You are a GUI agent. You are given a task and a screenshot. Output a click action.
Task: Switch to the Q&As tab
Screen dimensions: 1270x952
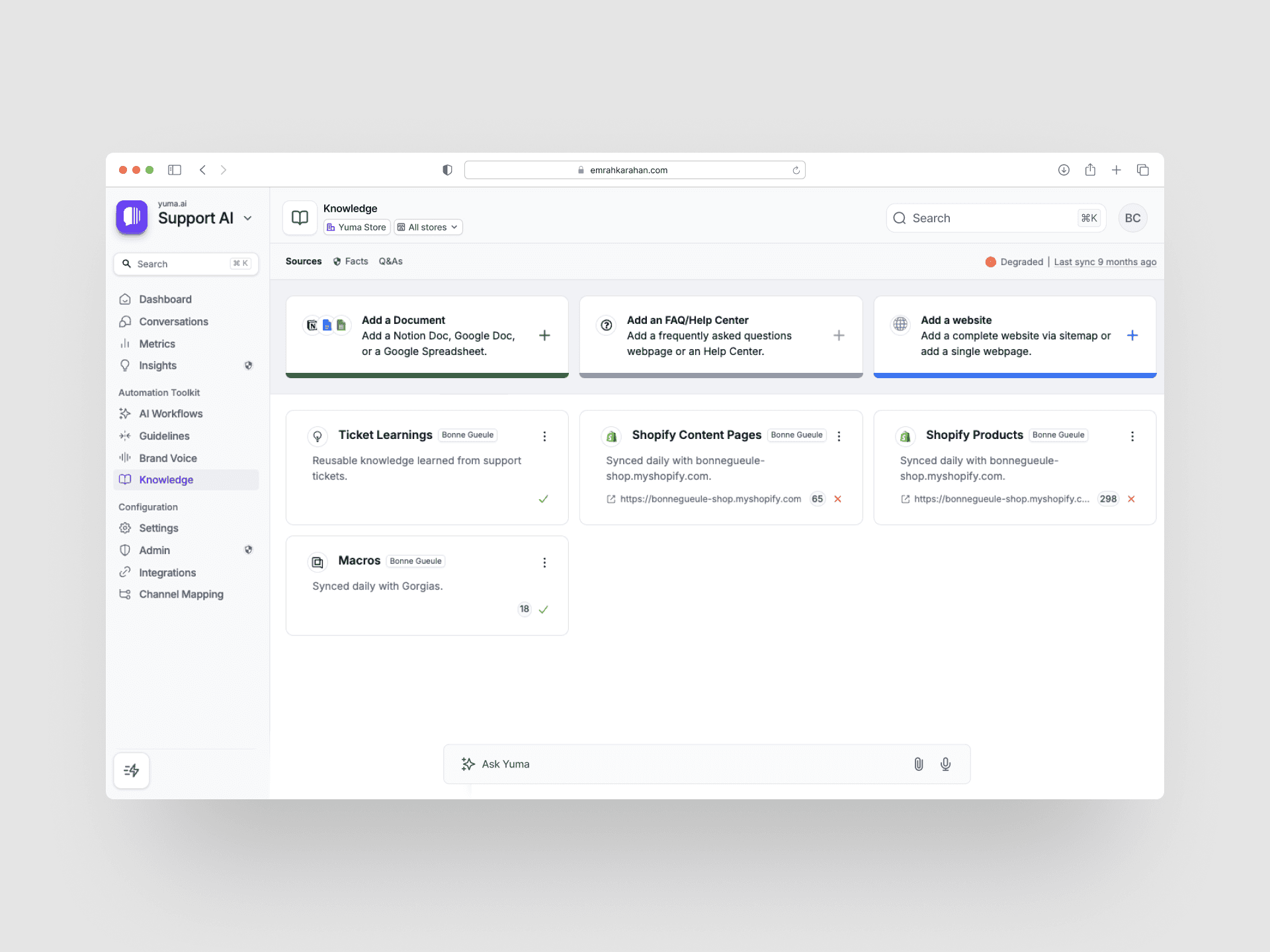point(390,261)
